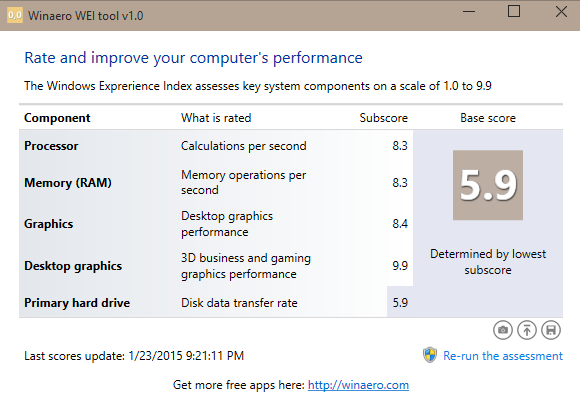
Task: Click 'Calculations per second' description
Action: point(243,146)
